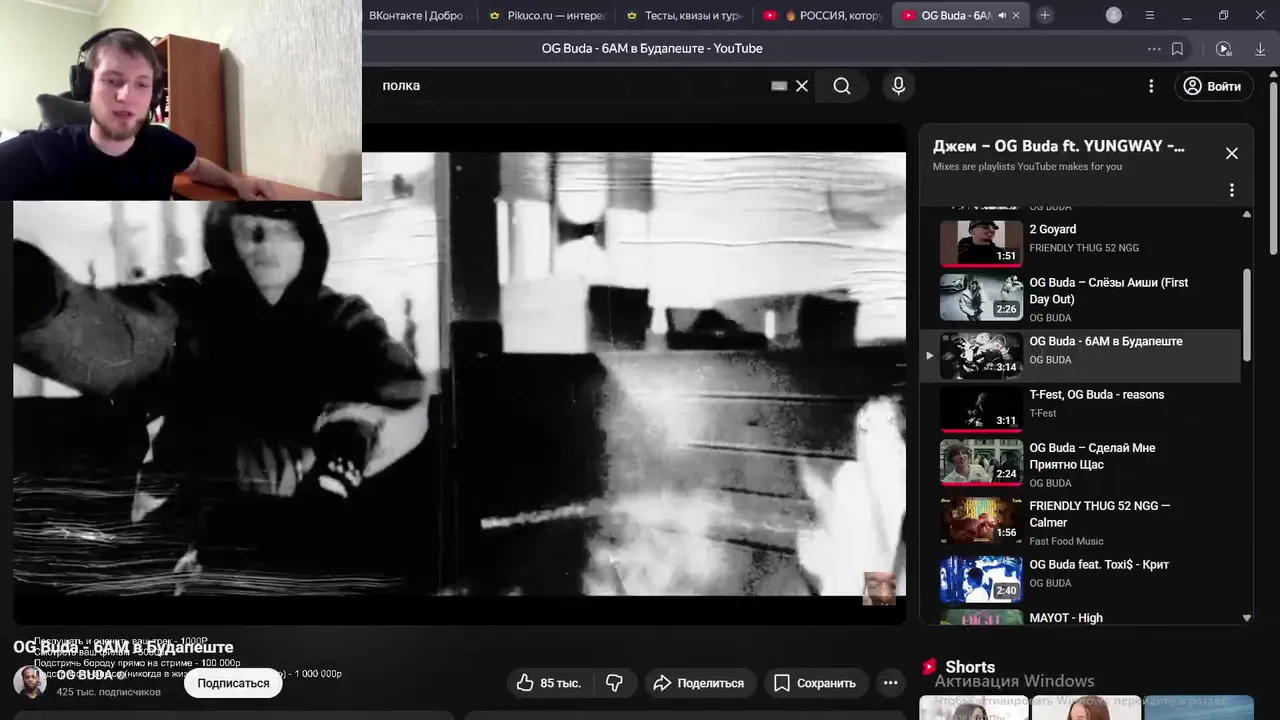
Task: Play 2 Goyard from the playlist
Action: (x=1080, y=242)
